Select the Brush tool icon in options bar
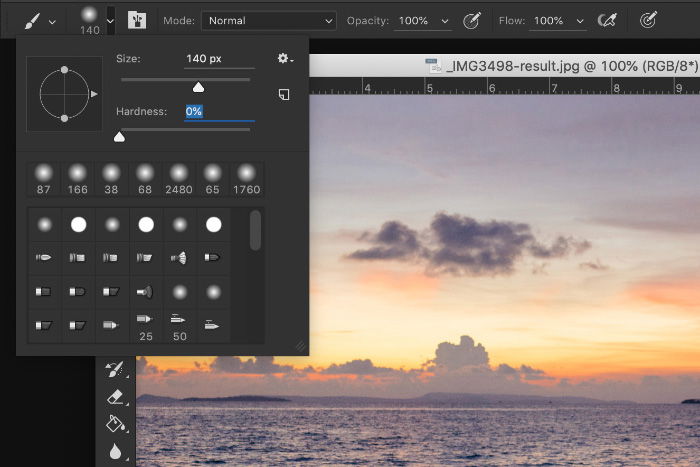This screenshot has height=467, width=700. pyautogui.click(x=32, y=21)
